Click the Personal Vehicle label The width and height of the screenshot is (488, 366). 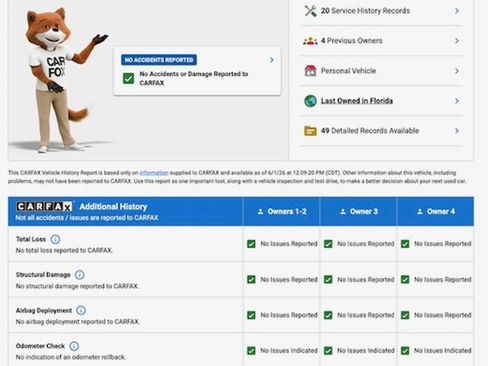348,71
